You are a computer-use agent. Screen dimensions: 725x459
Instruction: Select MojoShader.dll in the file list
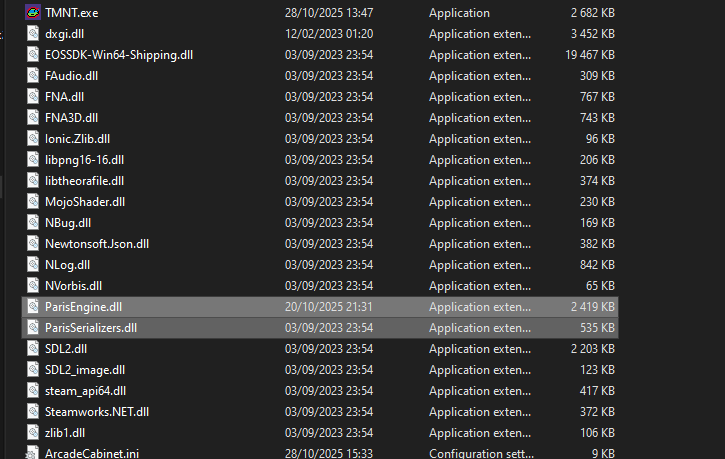[85, 202]
